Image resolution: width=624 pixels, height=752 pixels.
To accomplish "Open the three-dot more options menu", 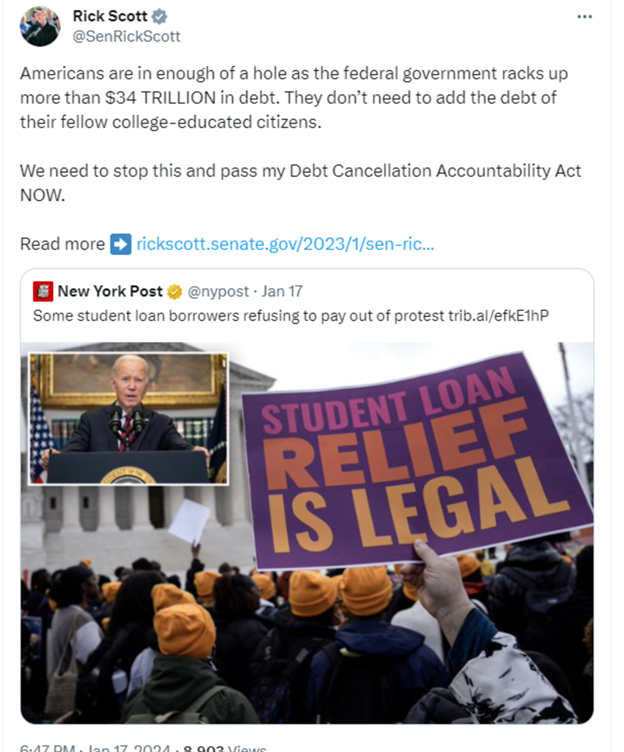I will pos(584,17).
